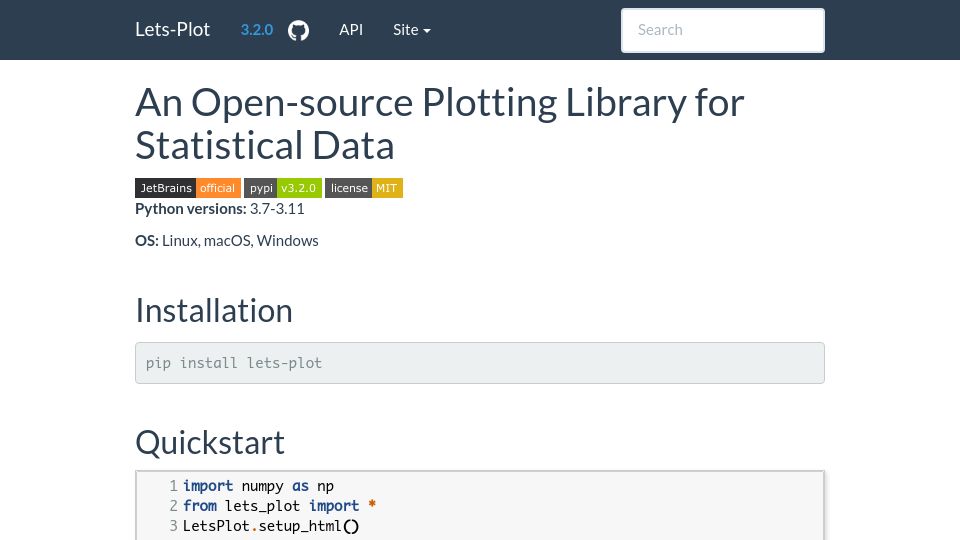Click the 'Python versions: 3.7-3.11' text
960x540 pixels.
coord(220,209)
